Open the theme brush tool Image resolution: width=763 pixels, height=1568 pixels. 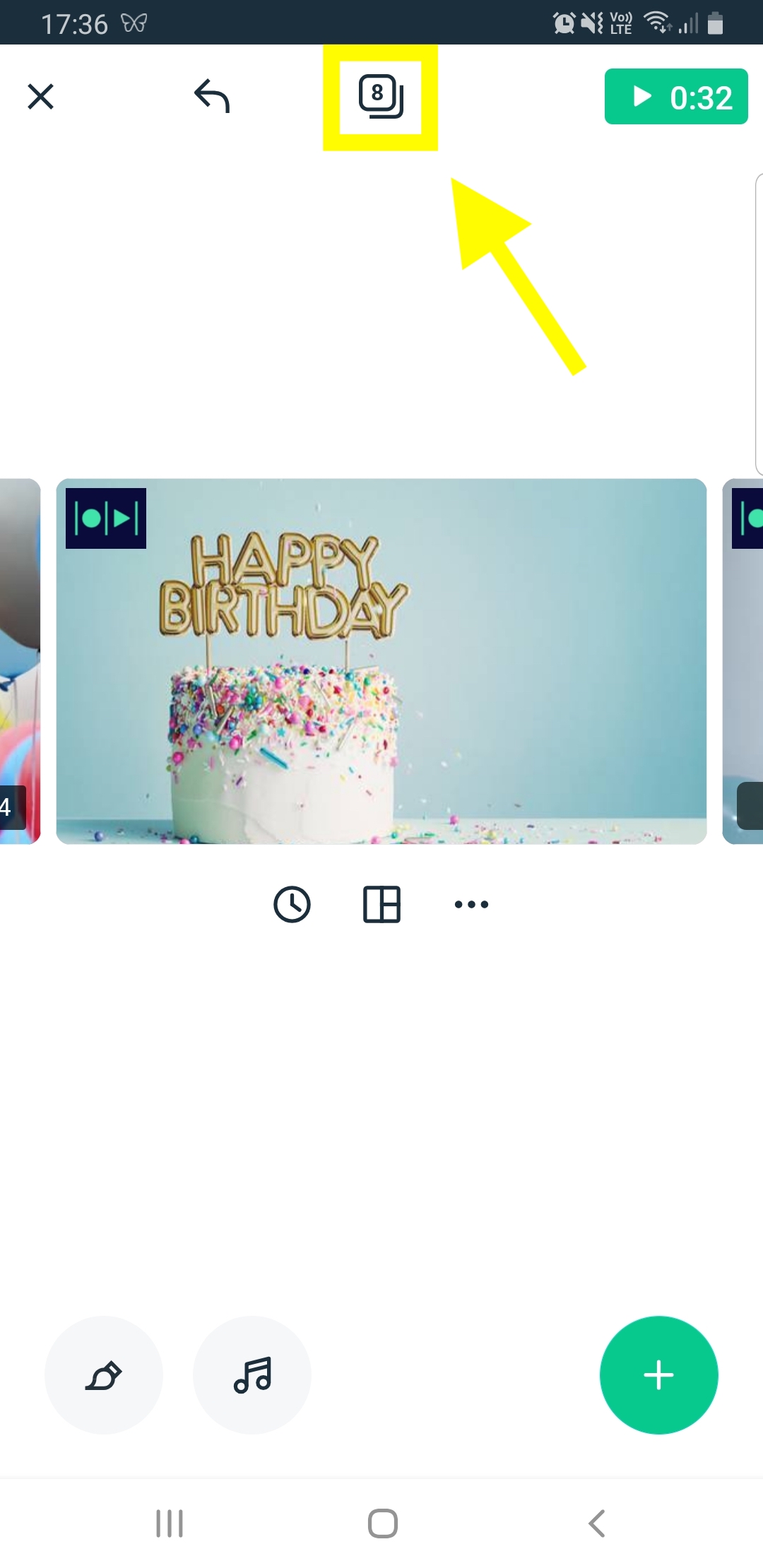pos(104,1375)
